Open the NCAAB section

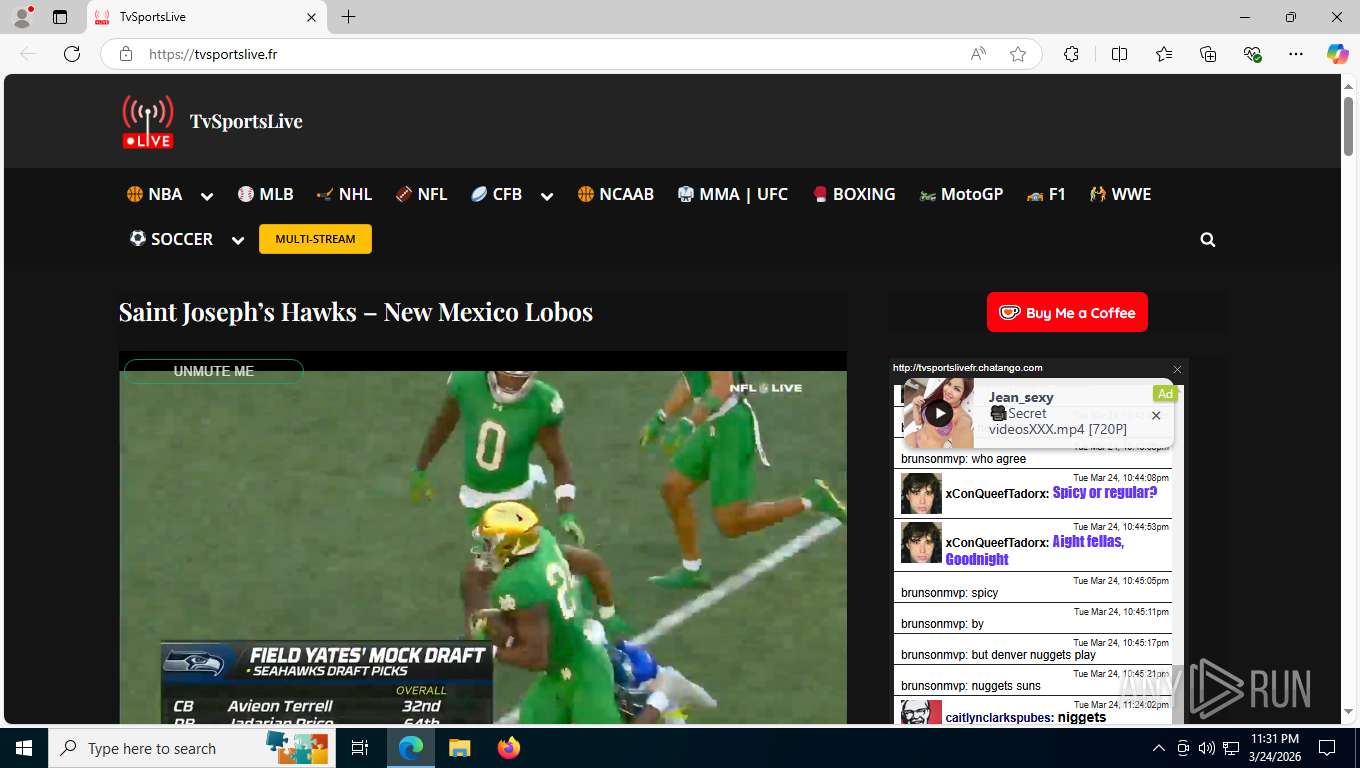615,194
